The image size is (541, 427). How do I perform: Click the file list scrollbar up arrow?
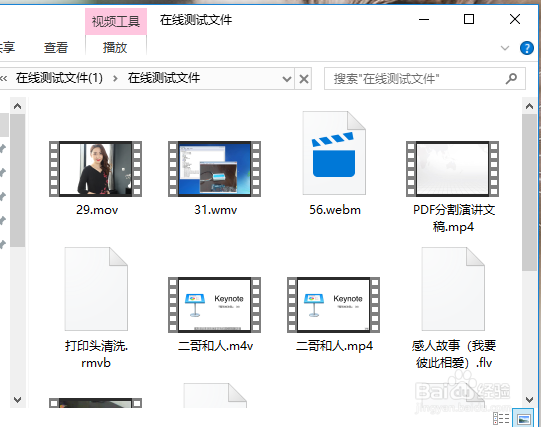click(530, 106)
